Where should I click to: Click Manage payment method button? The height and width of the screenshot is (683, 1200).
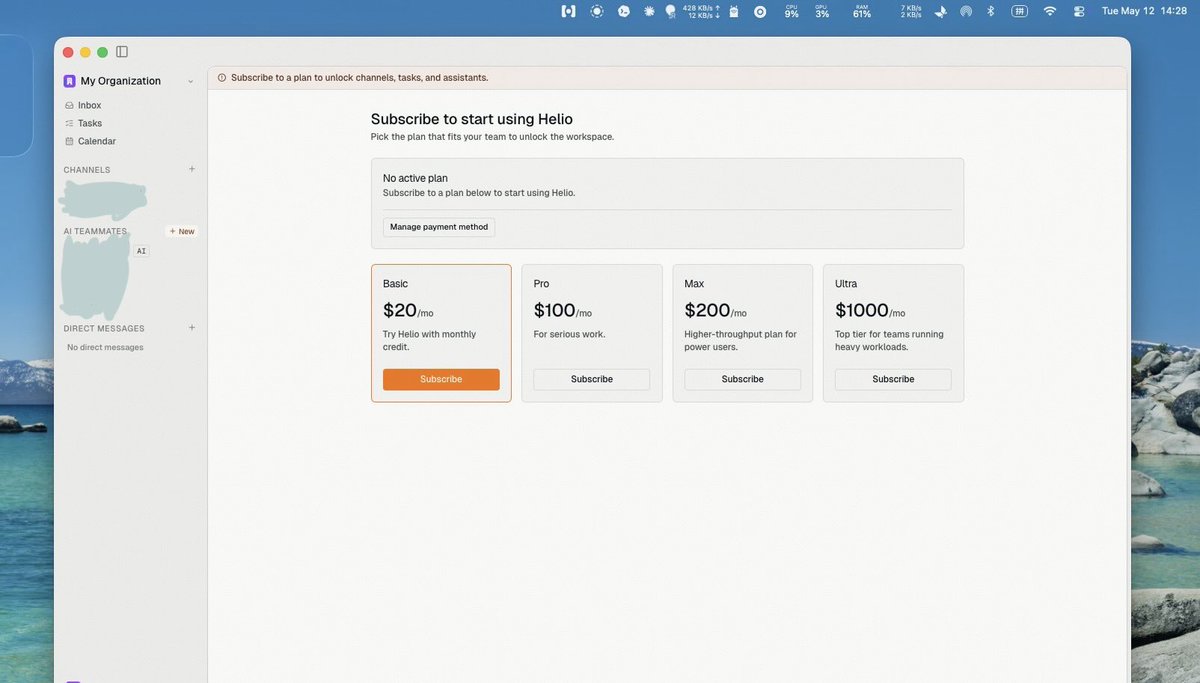click(x=439, y=227)
